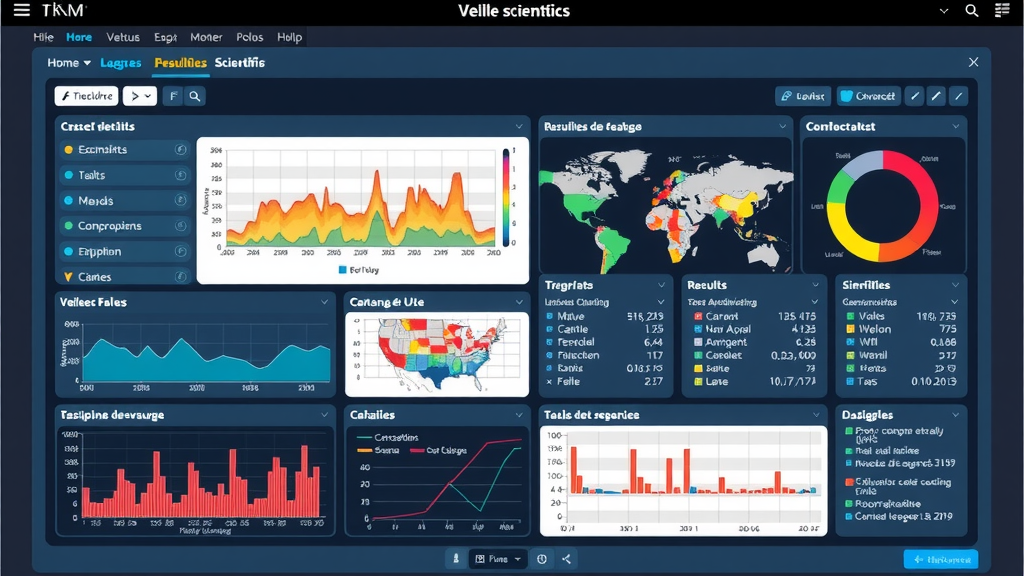The image size is (1024, 576).
Task: Toggle the Meads item's blue dot
Action: click(69, 201)
